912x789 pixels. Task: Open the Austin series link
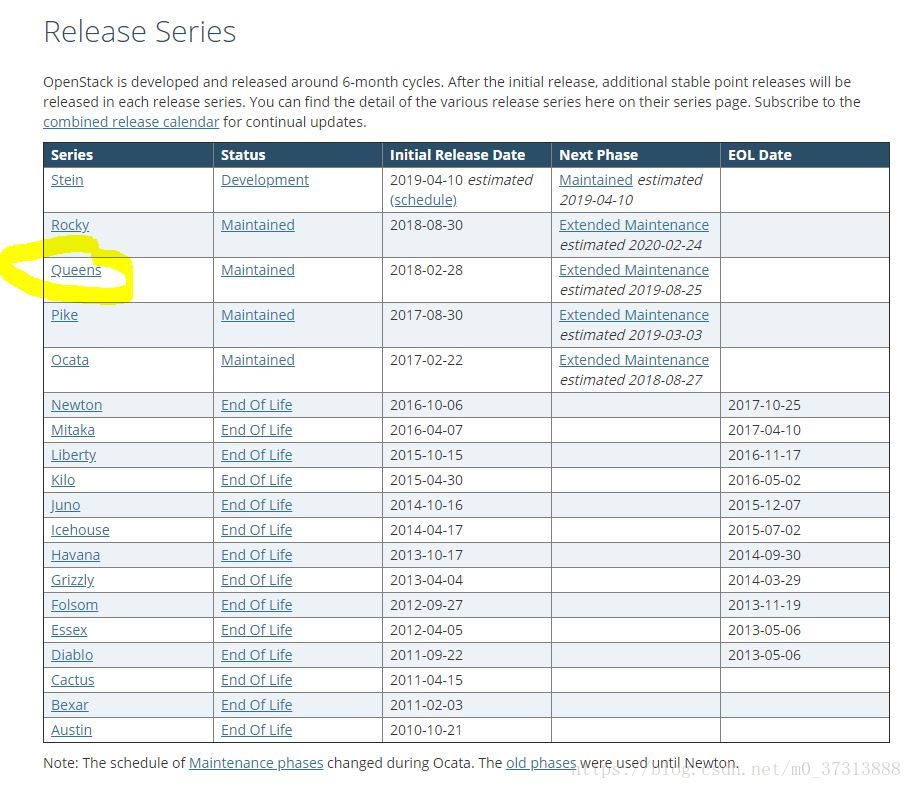[71, 730]
